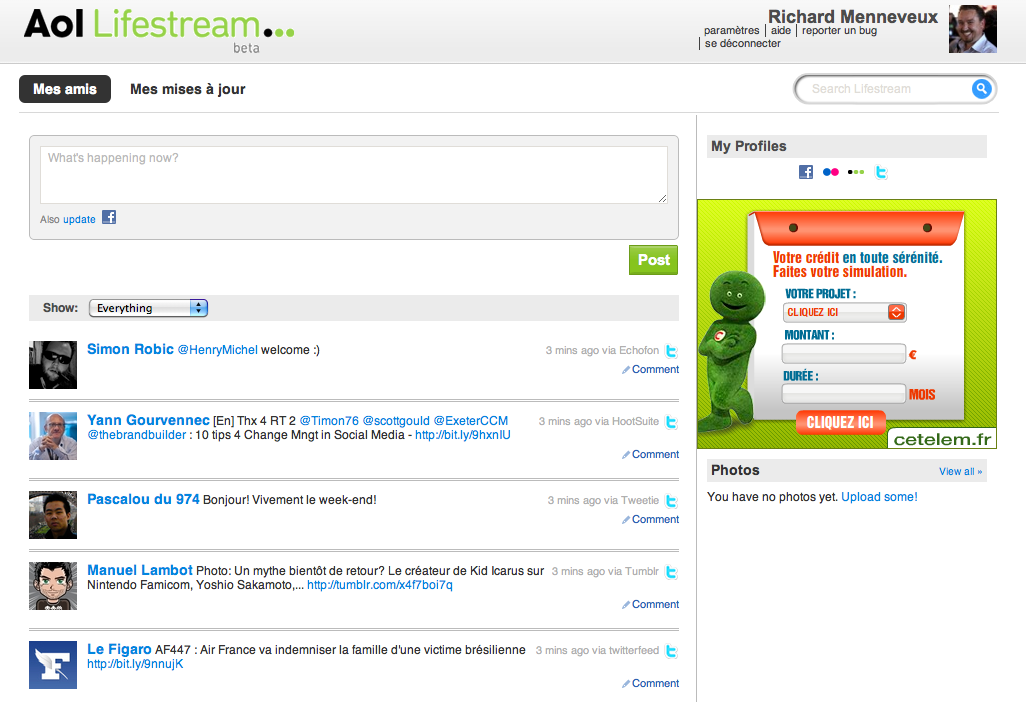Click the DURÉE field in the ad

click(x=843, y=394)
